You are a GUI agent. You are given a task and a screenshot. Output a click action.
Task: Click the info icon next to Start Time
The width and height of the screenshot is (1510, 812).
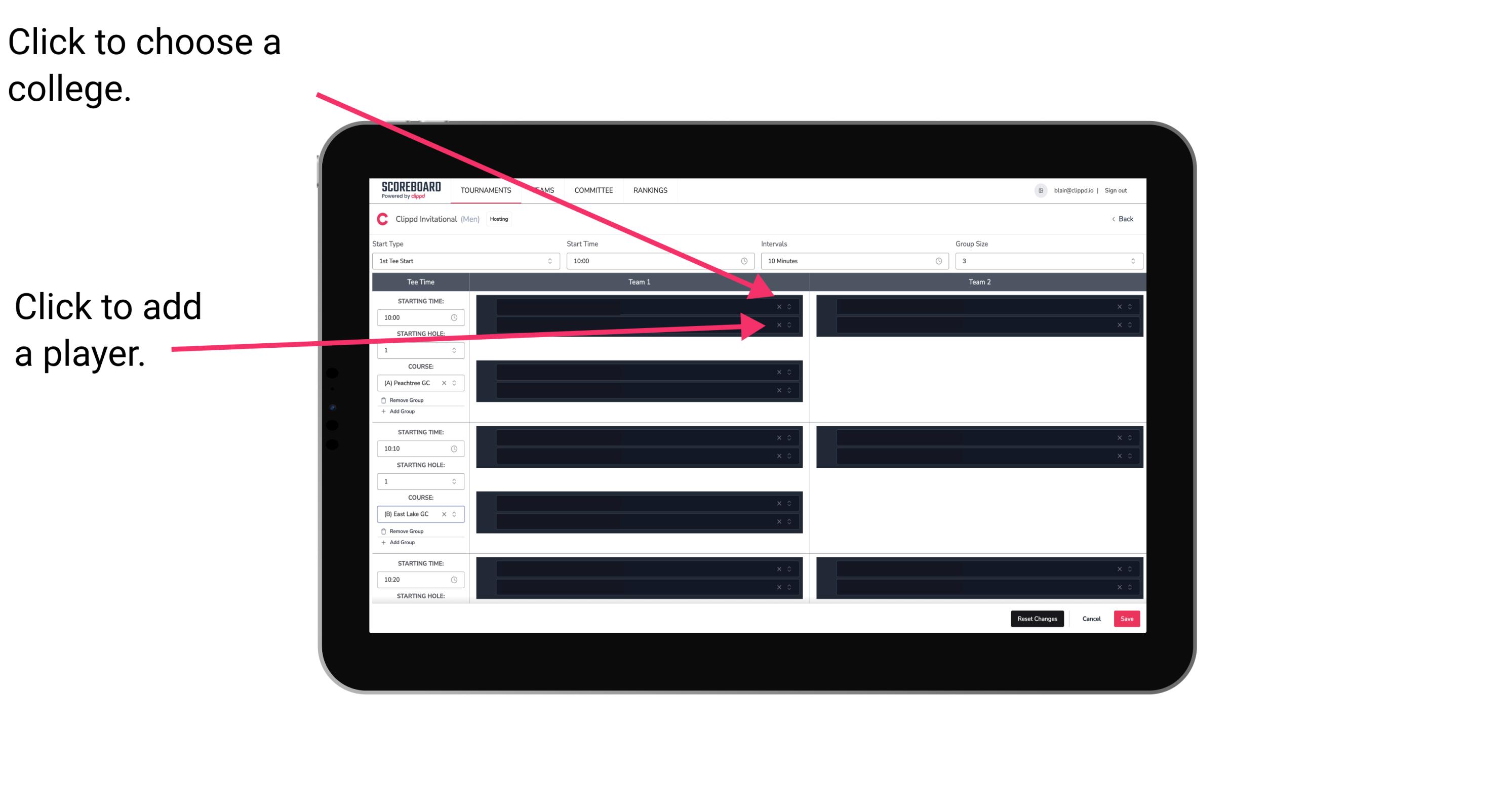coord(743,261)
